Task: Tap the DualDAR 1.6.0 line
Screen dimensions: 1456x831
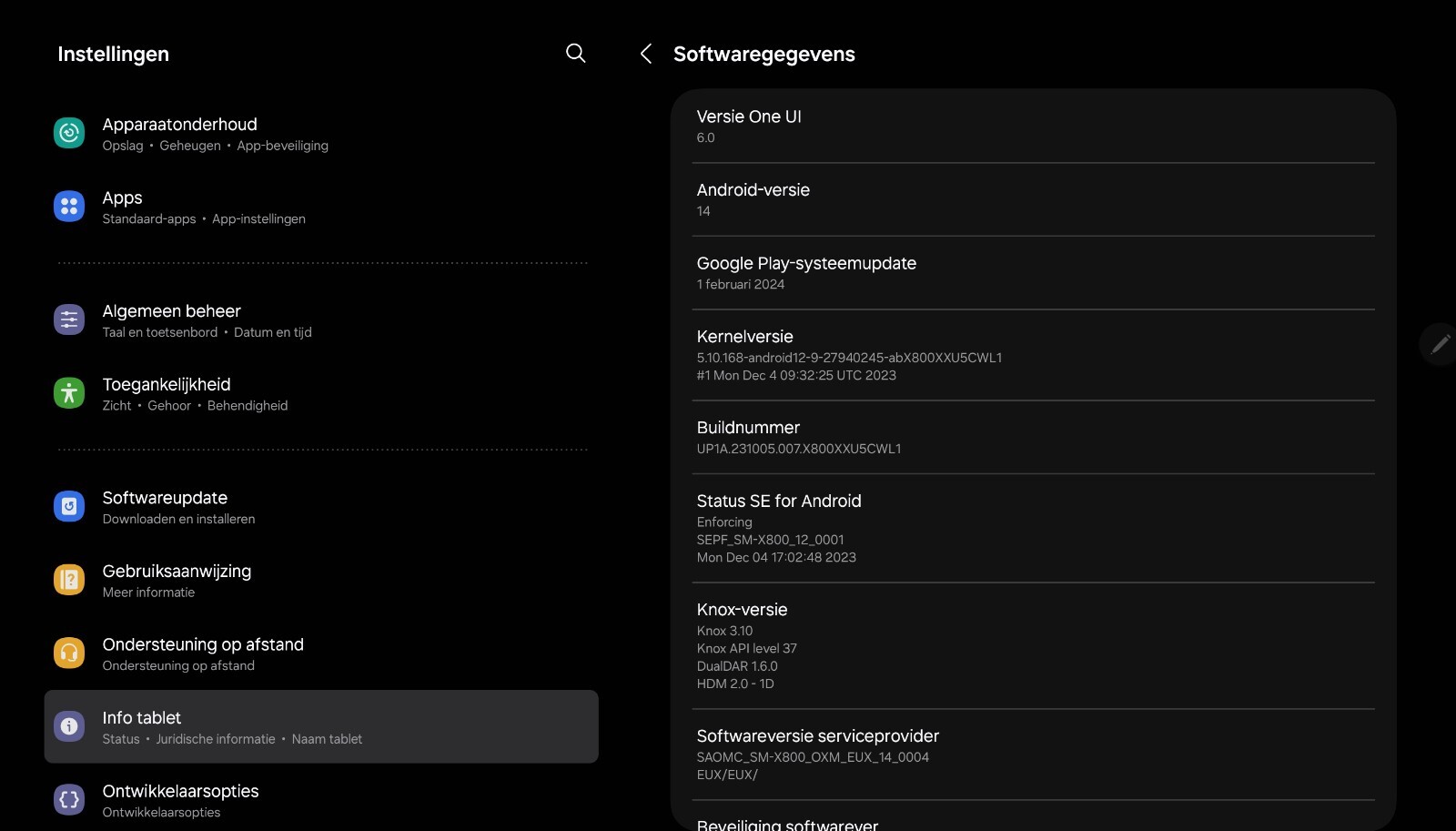Action: click(x=737, y=666)
